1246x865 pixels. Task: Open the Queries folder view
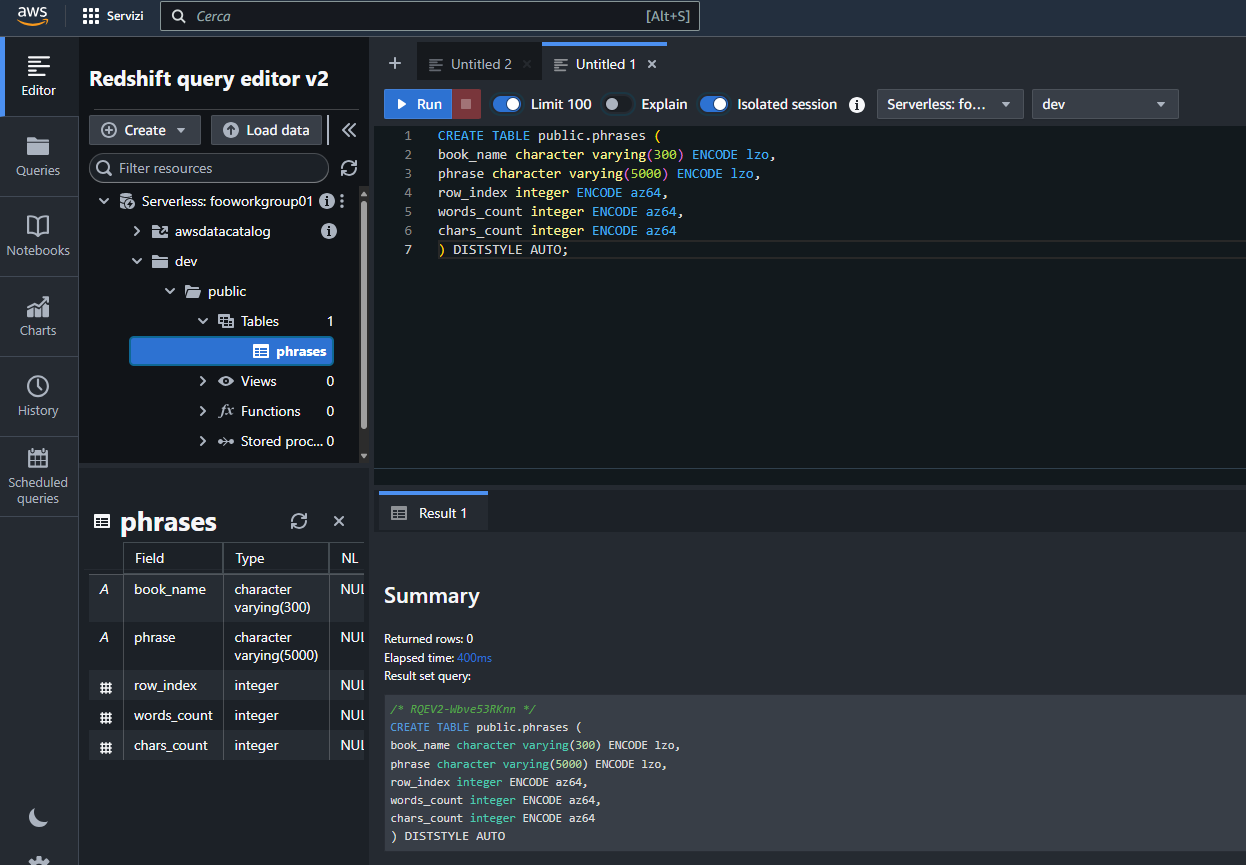[x=38, y=157]
